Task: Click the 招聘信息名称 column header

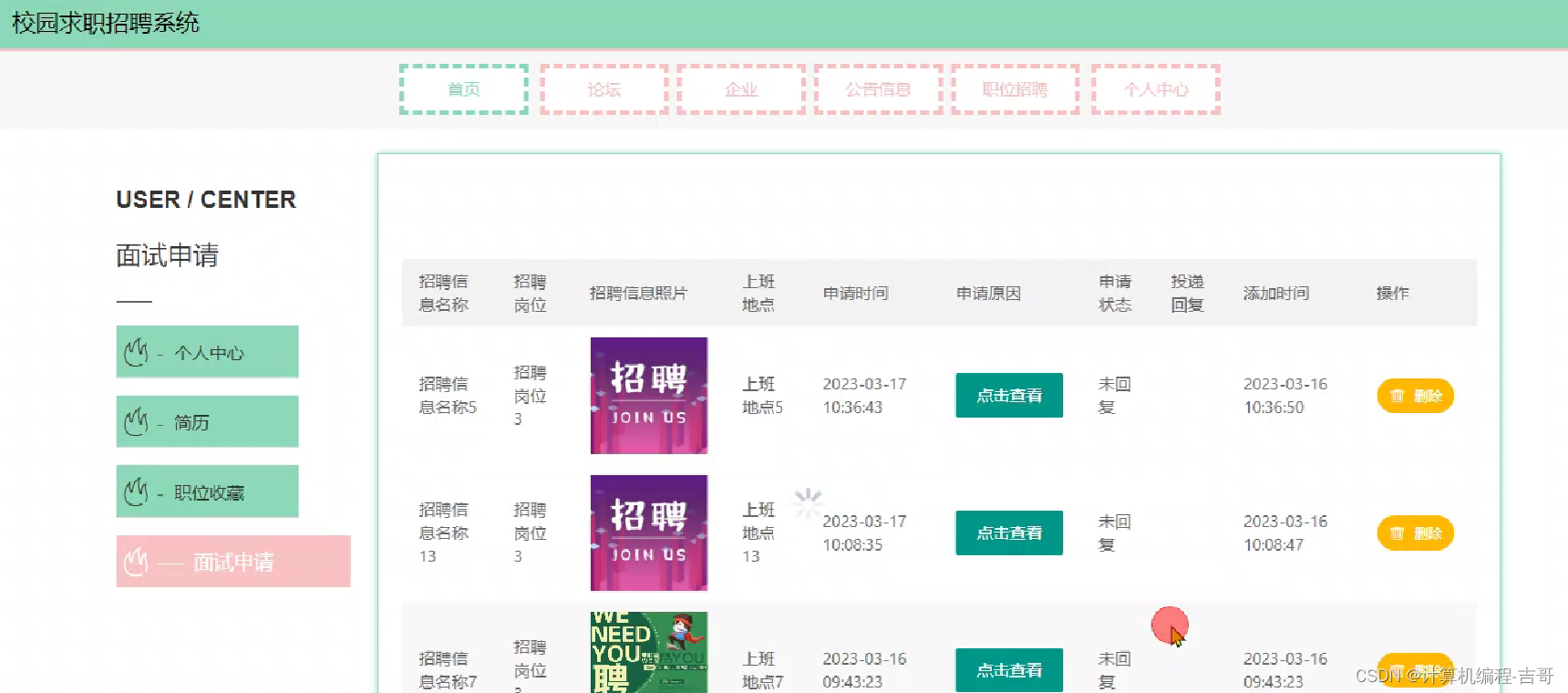Action: tap(444, 293)
